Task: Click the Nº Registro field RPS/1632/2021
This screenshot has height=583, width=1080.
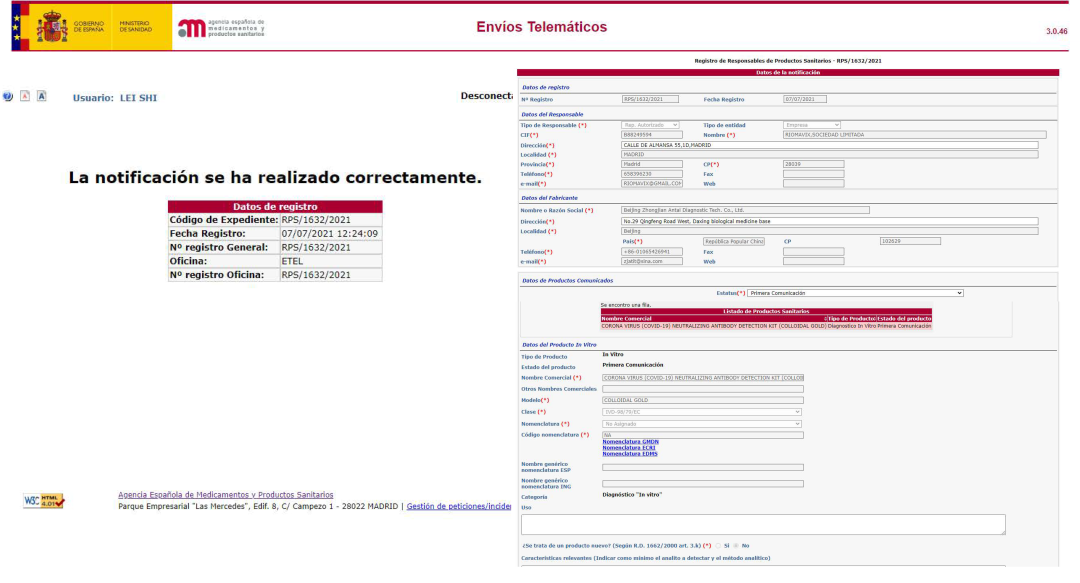Action: coord(650,99)
